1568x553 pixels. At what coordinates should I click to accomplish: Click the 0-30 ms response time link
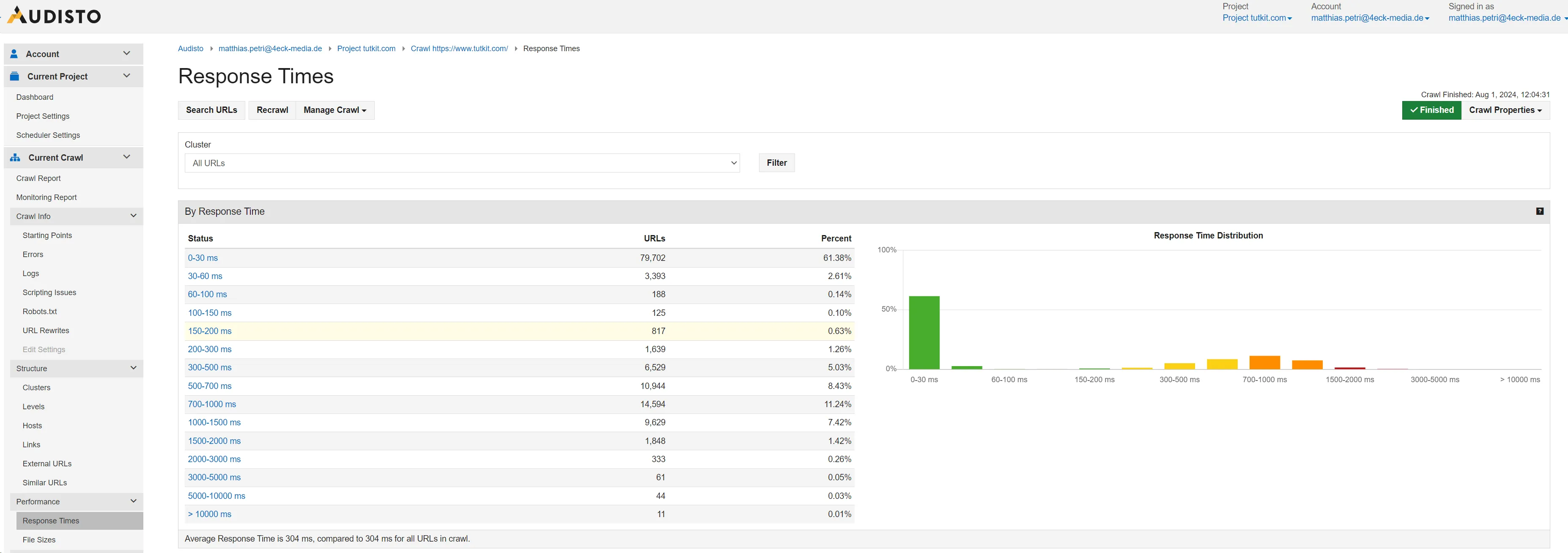pos(203,258)
